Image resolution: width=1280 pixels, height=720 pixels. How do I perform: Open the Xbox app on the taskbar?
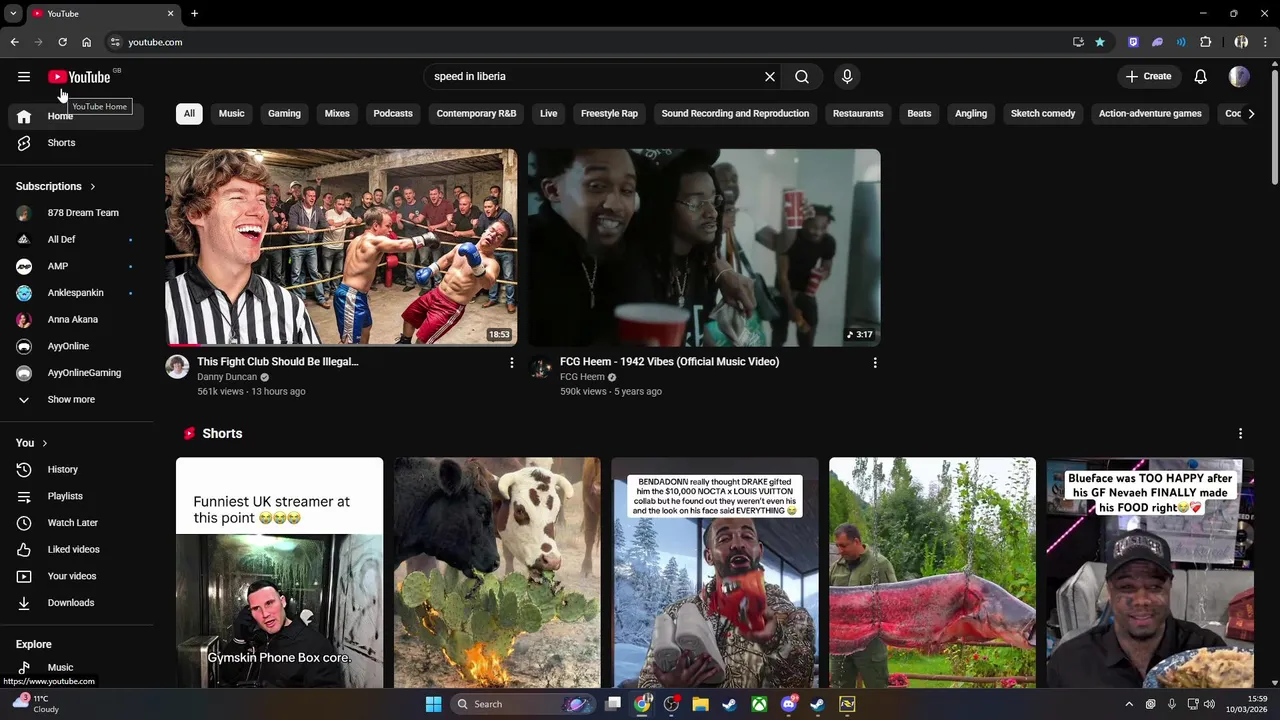point(760,704)
